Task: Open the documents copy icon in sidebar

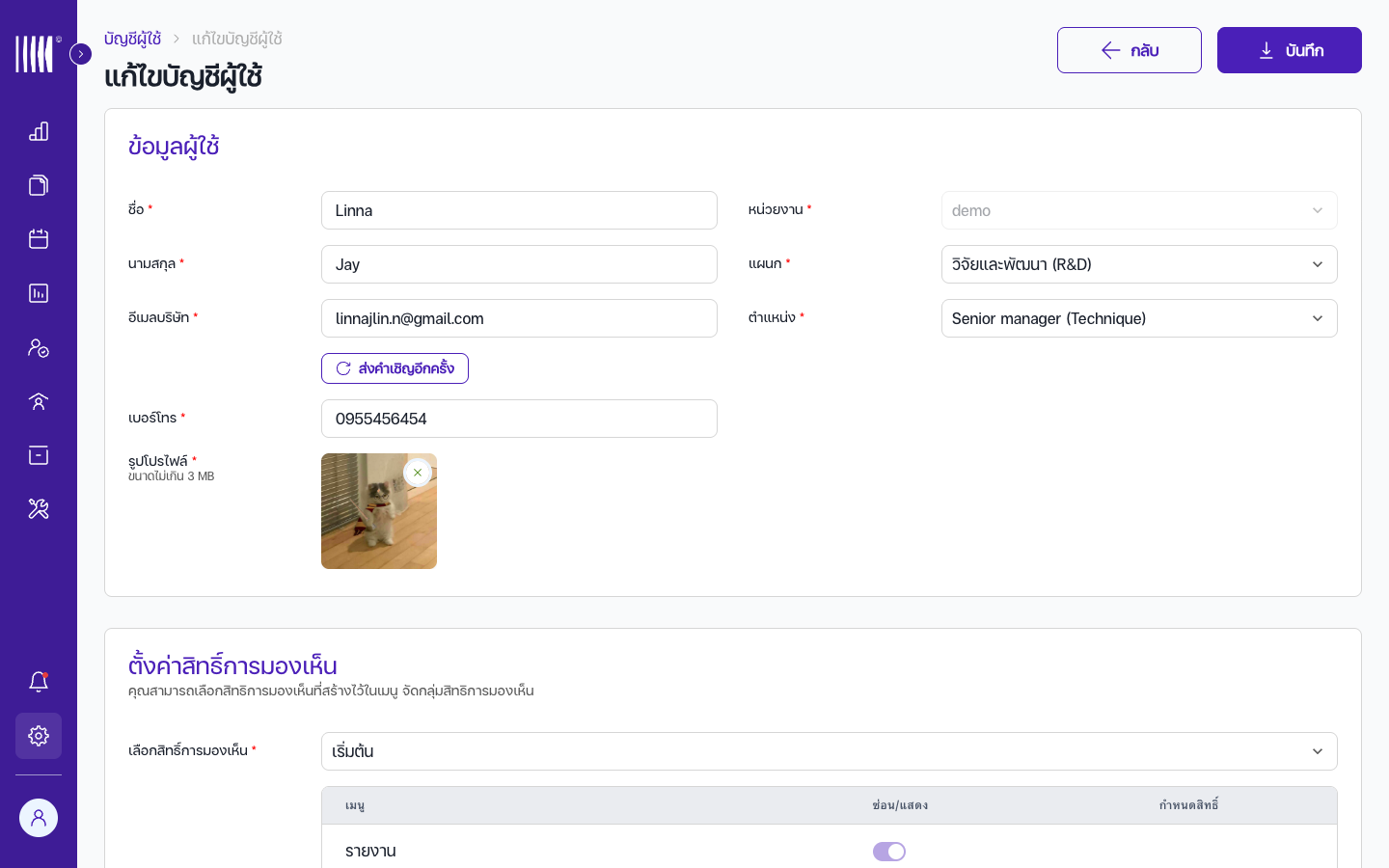Action: point(39,185)
